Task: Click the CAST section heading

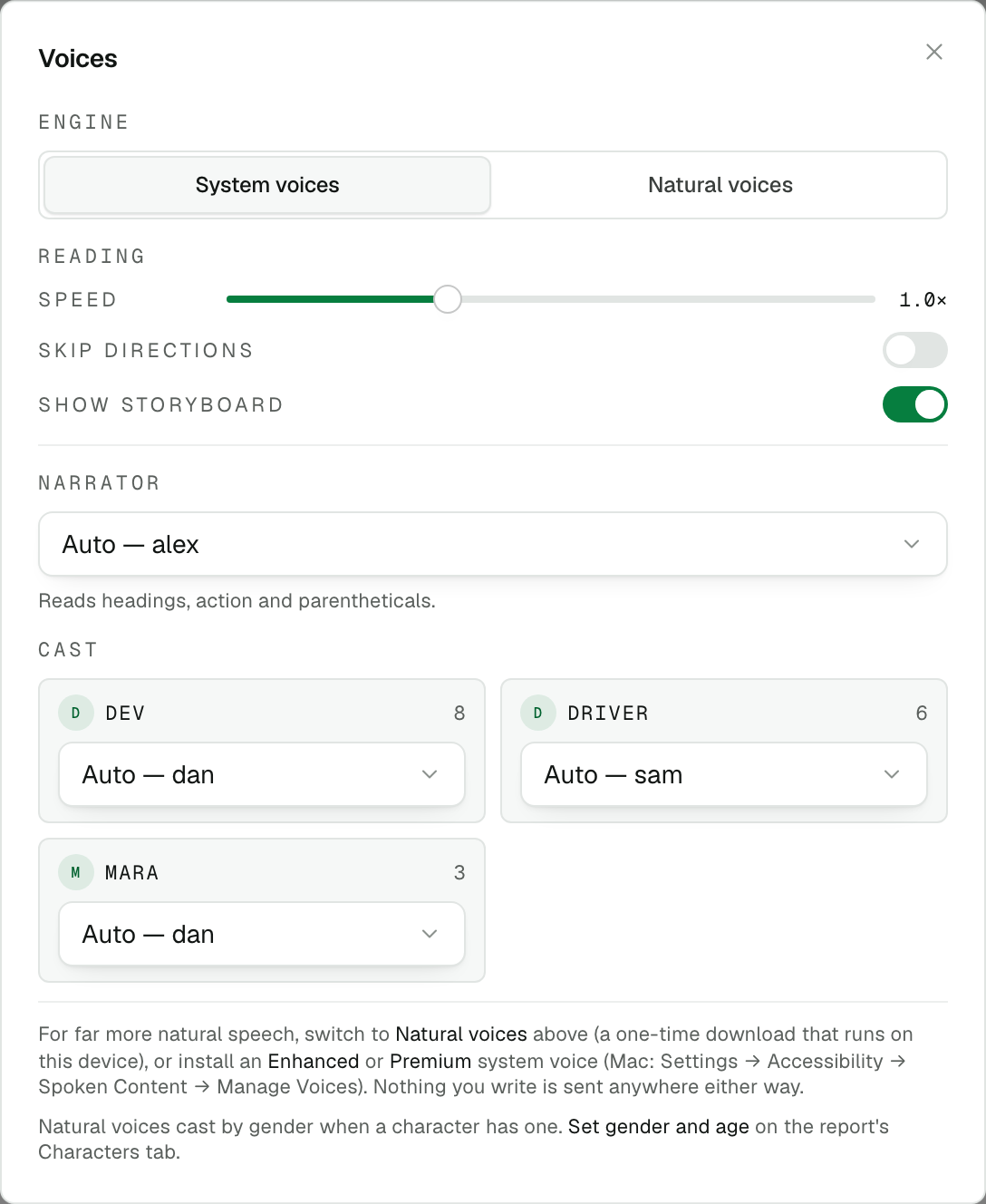Action: pos(68,650)
